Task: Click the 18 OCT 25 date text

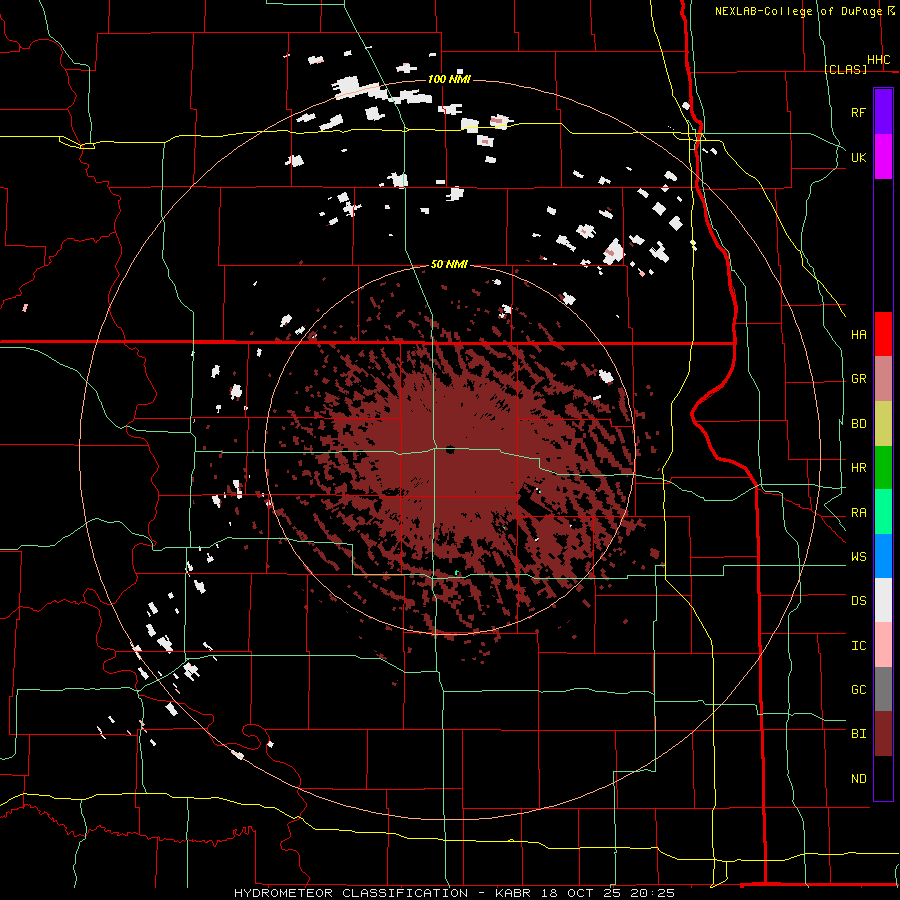Action: (583, 893)
